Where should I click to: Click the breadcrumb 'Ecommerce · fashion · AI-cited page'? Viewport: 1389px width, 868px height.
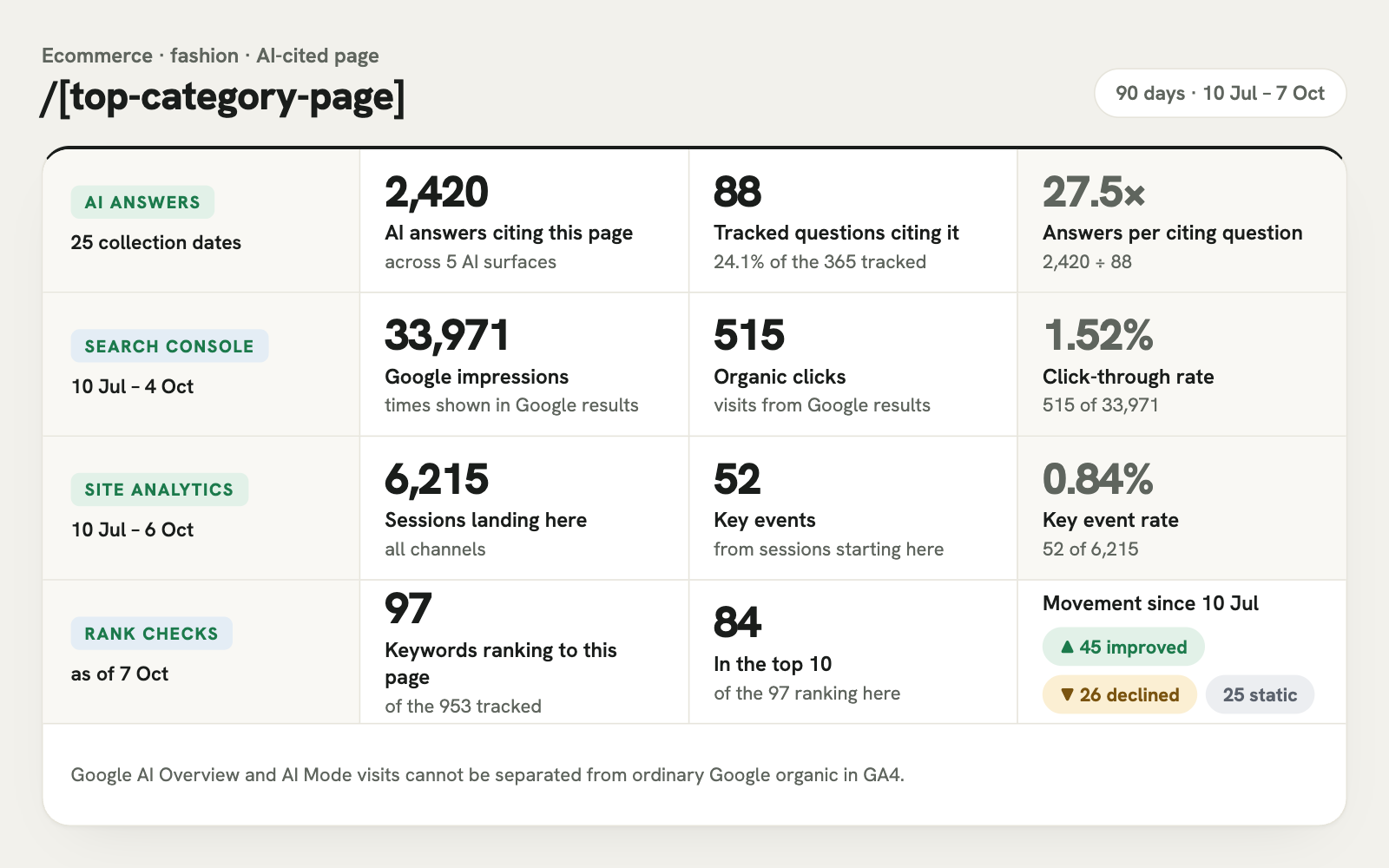(x=210, y=56)
